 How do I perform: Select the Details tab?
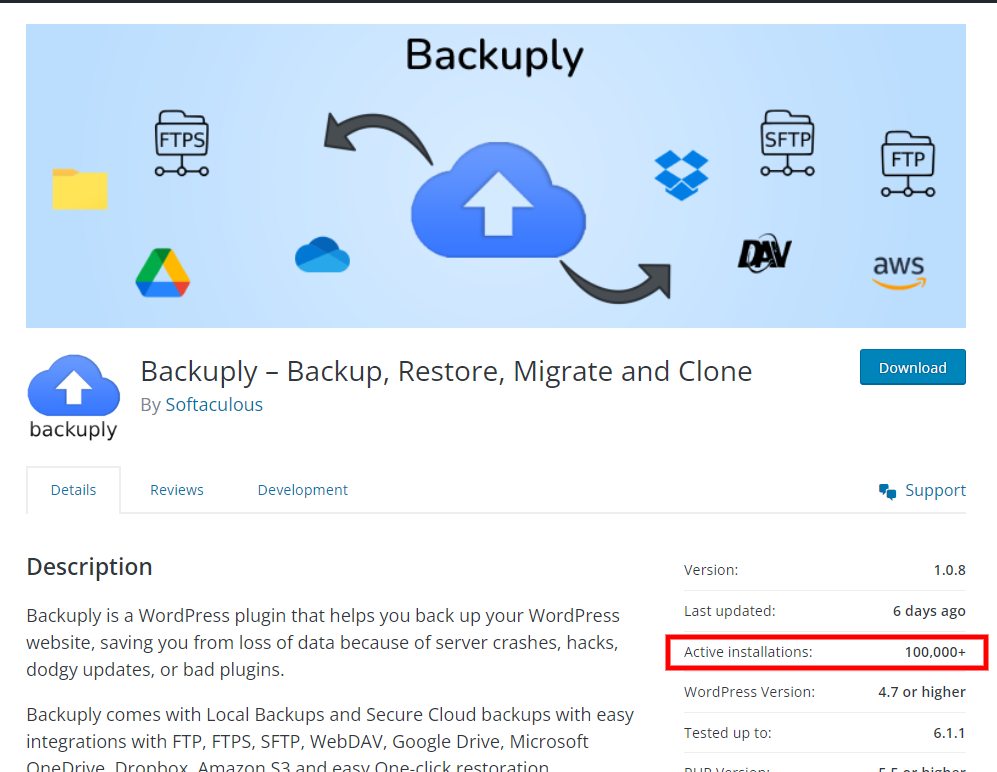(x=73, y=490)
